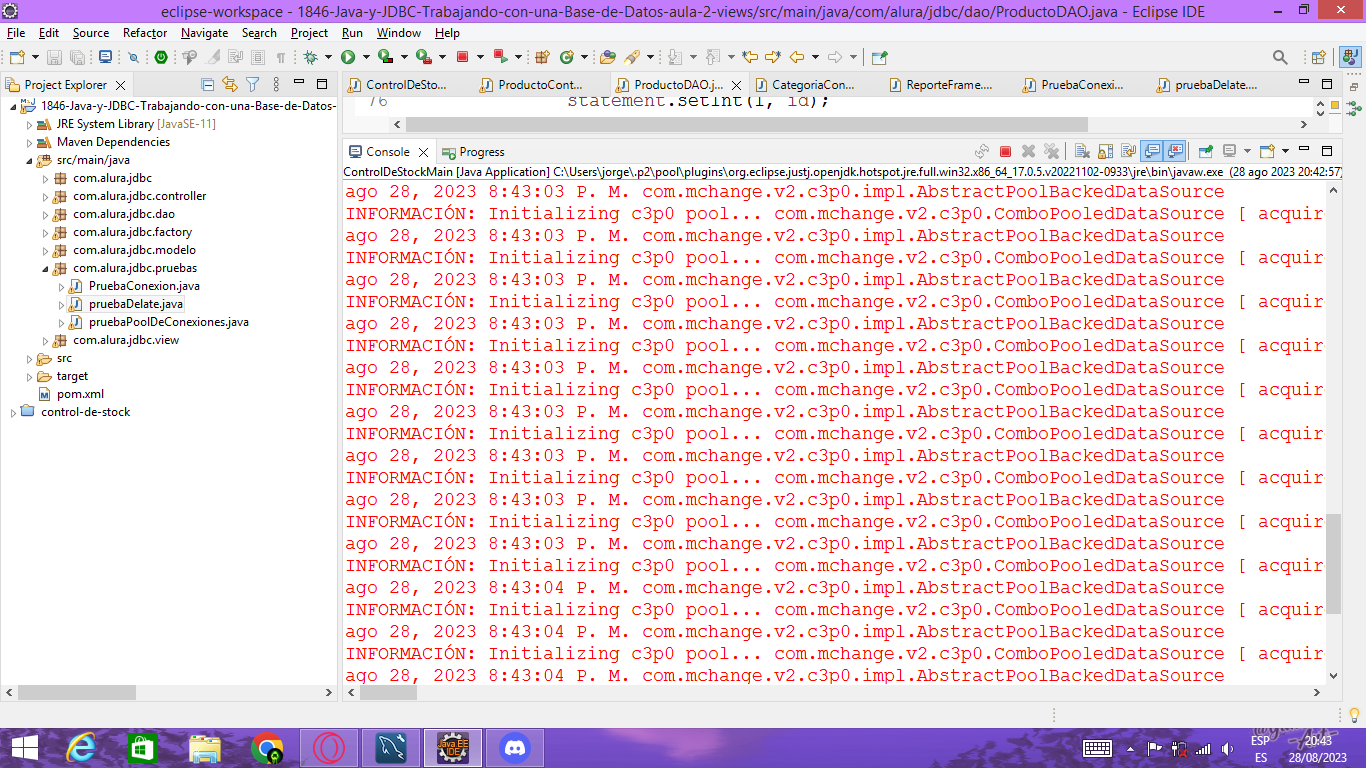The height and width of the screenshot is (768, 1366).
Task: Expand the Maven Dependencies node
Action: tap(29, 142)
